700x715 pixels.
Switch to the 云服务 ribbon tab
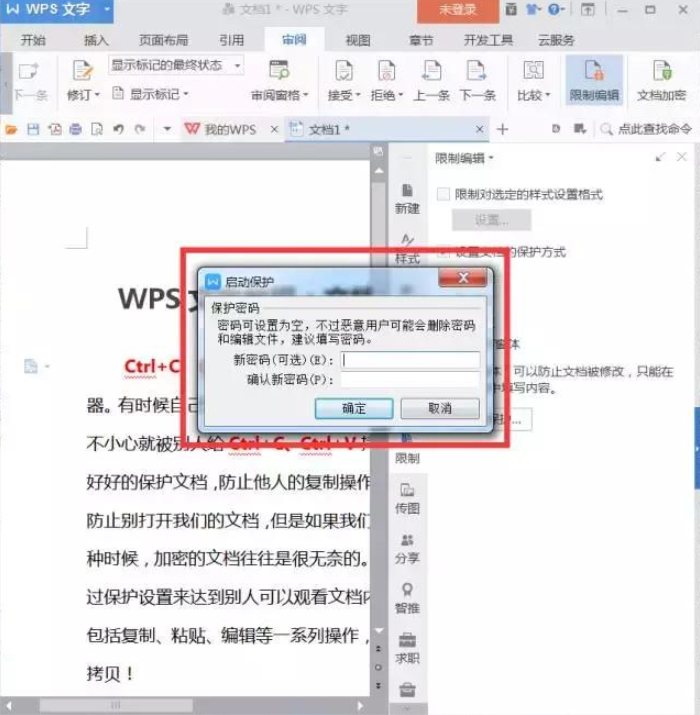point(556,40)
